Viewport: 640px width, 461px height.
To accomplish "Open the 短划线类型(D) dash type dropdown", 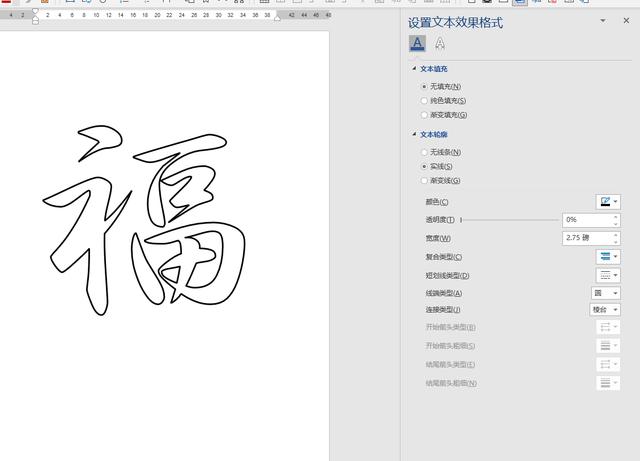I will click(608, 275).
